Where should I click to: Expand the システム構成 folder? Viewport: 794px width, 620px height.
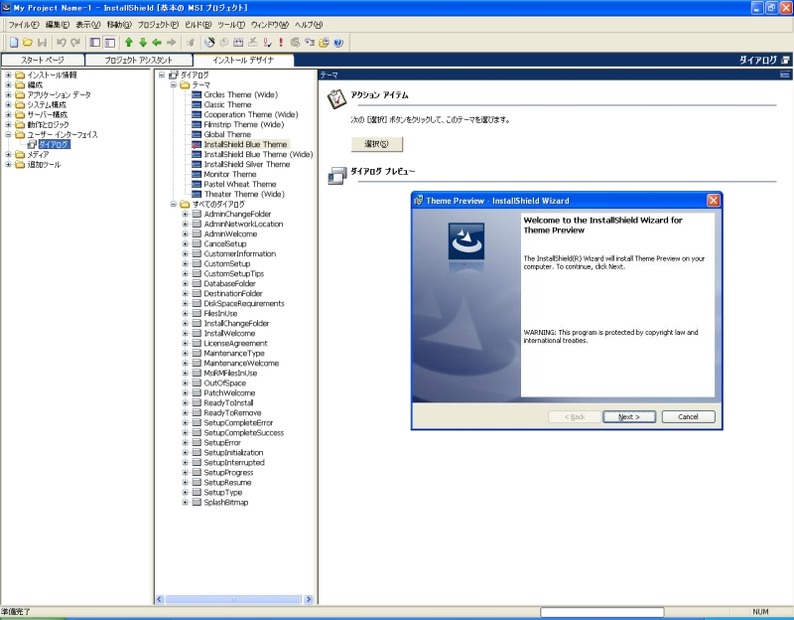8,105
